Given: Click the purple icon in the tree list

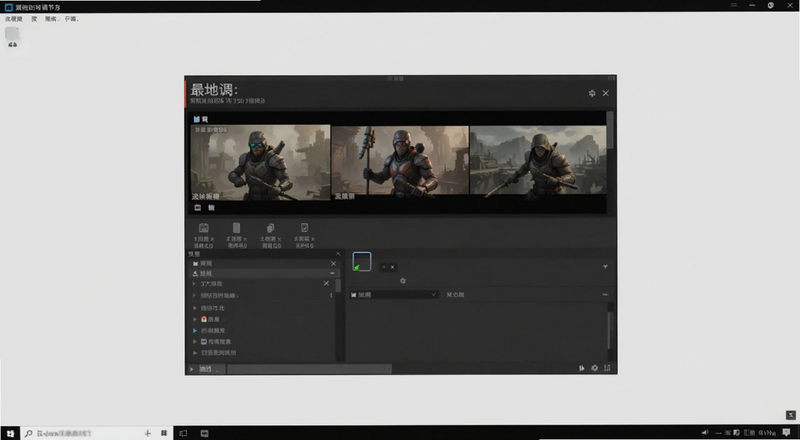Looking at the screenshot, I should pos(204,341).
